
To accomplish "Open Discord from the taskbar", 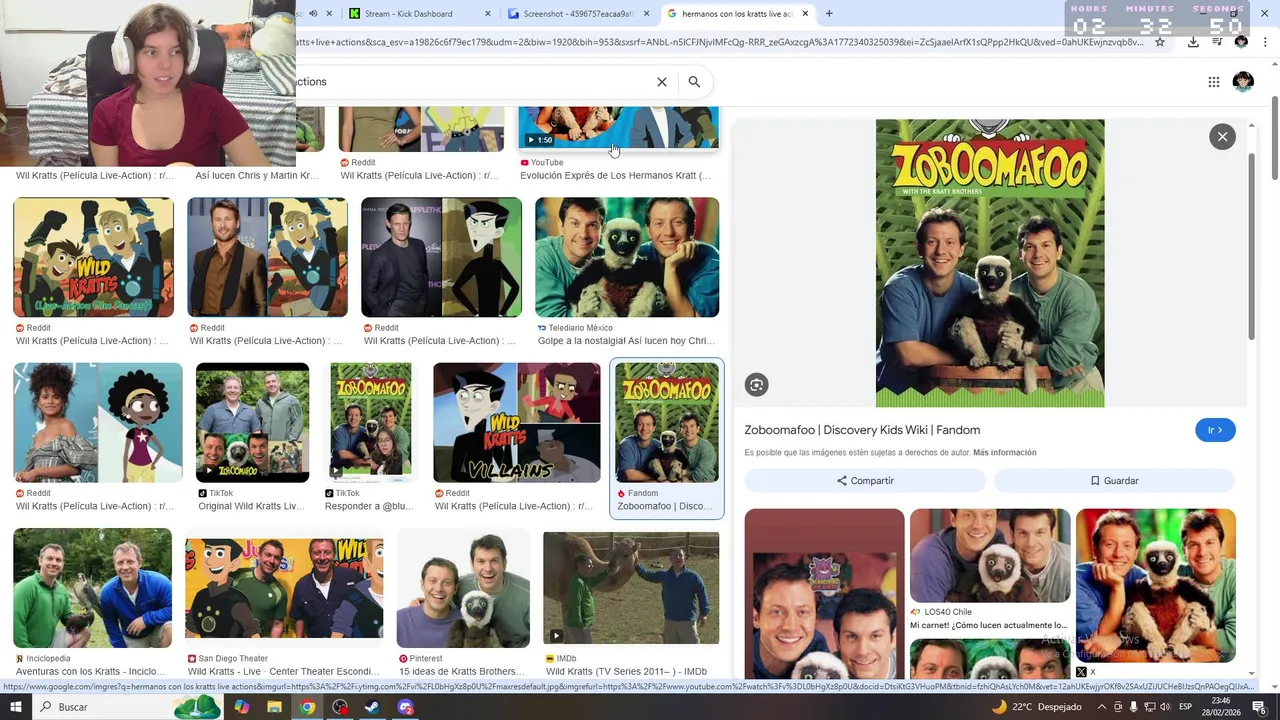I will [x=405, y=707].
